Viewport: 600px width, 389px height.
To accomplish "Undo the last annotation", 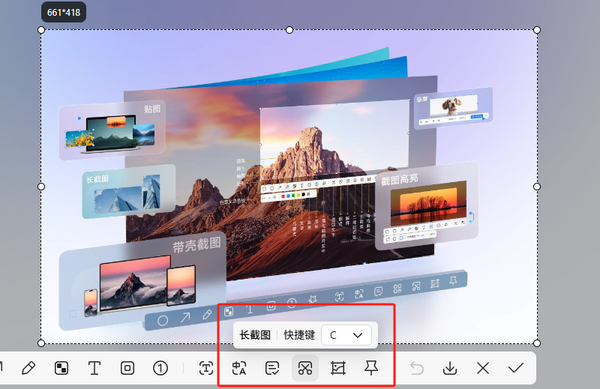I will (x=417, y=368).
